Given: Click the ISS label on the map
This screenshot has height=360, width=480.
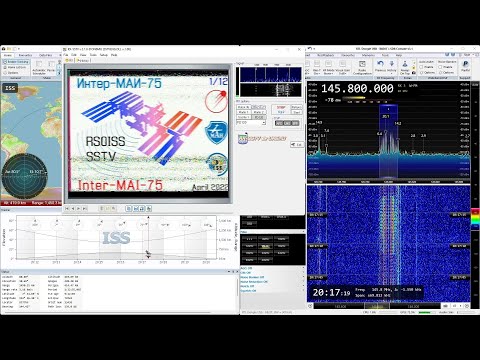Looking at the screenshot, I should (x=10, y=88).
